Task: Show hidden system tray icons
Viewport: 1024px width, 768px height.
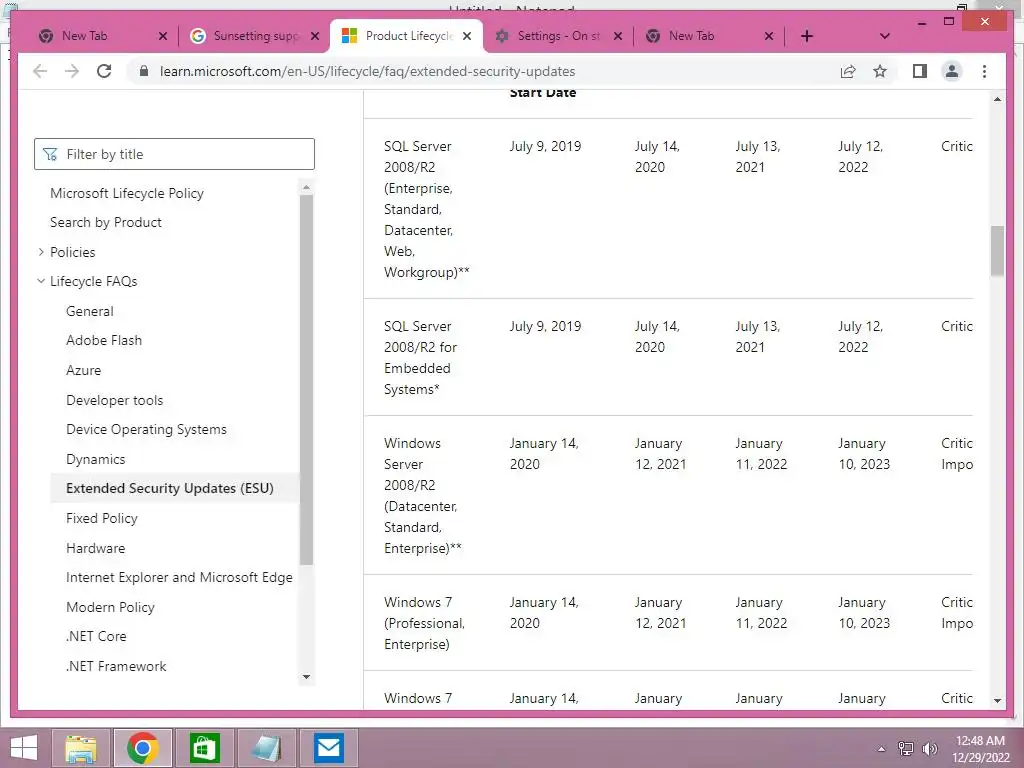Action: [882, 749]
